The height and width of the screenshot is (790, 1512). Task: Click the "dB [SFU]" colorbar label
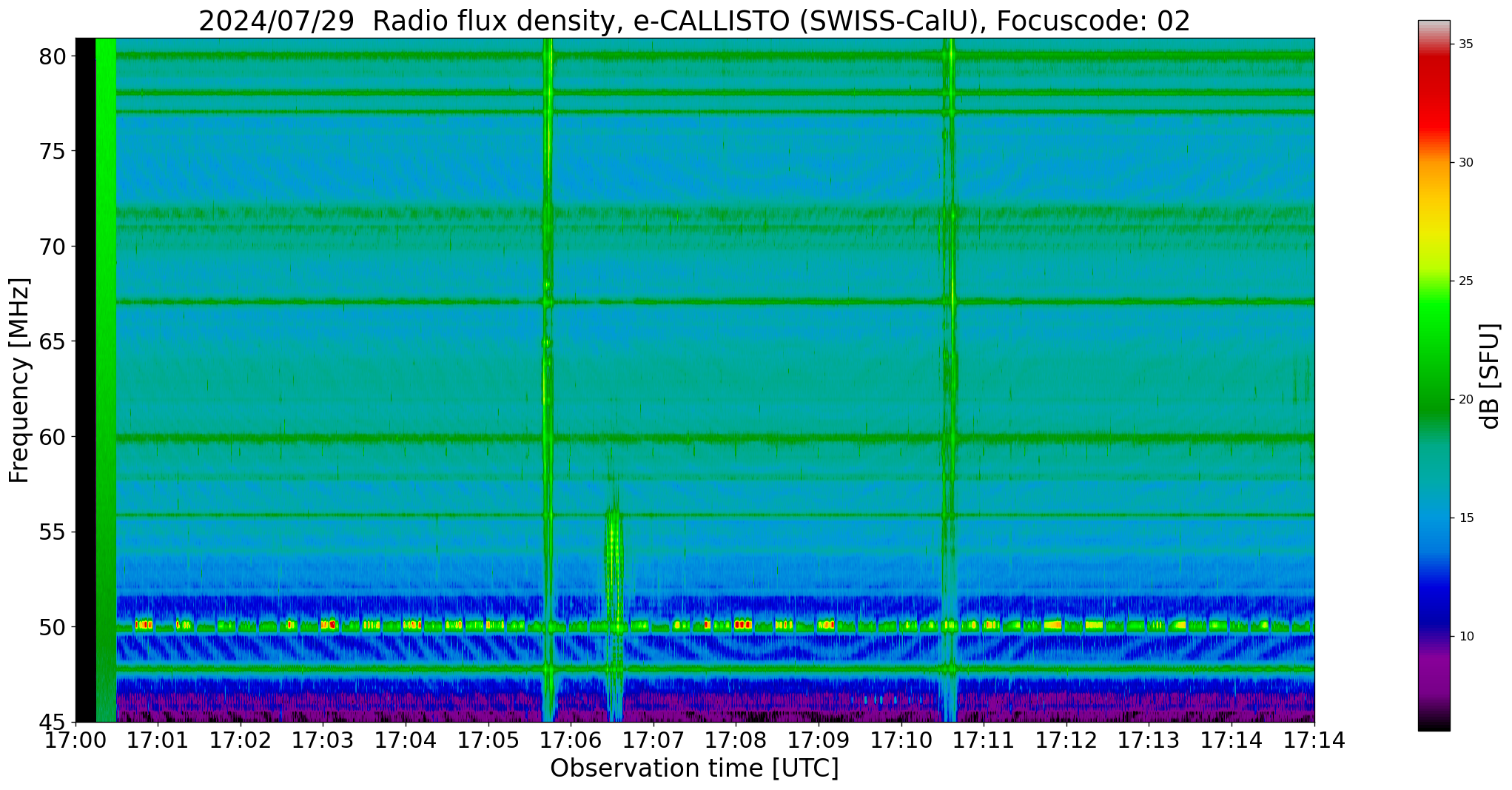coord(1488,376)
